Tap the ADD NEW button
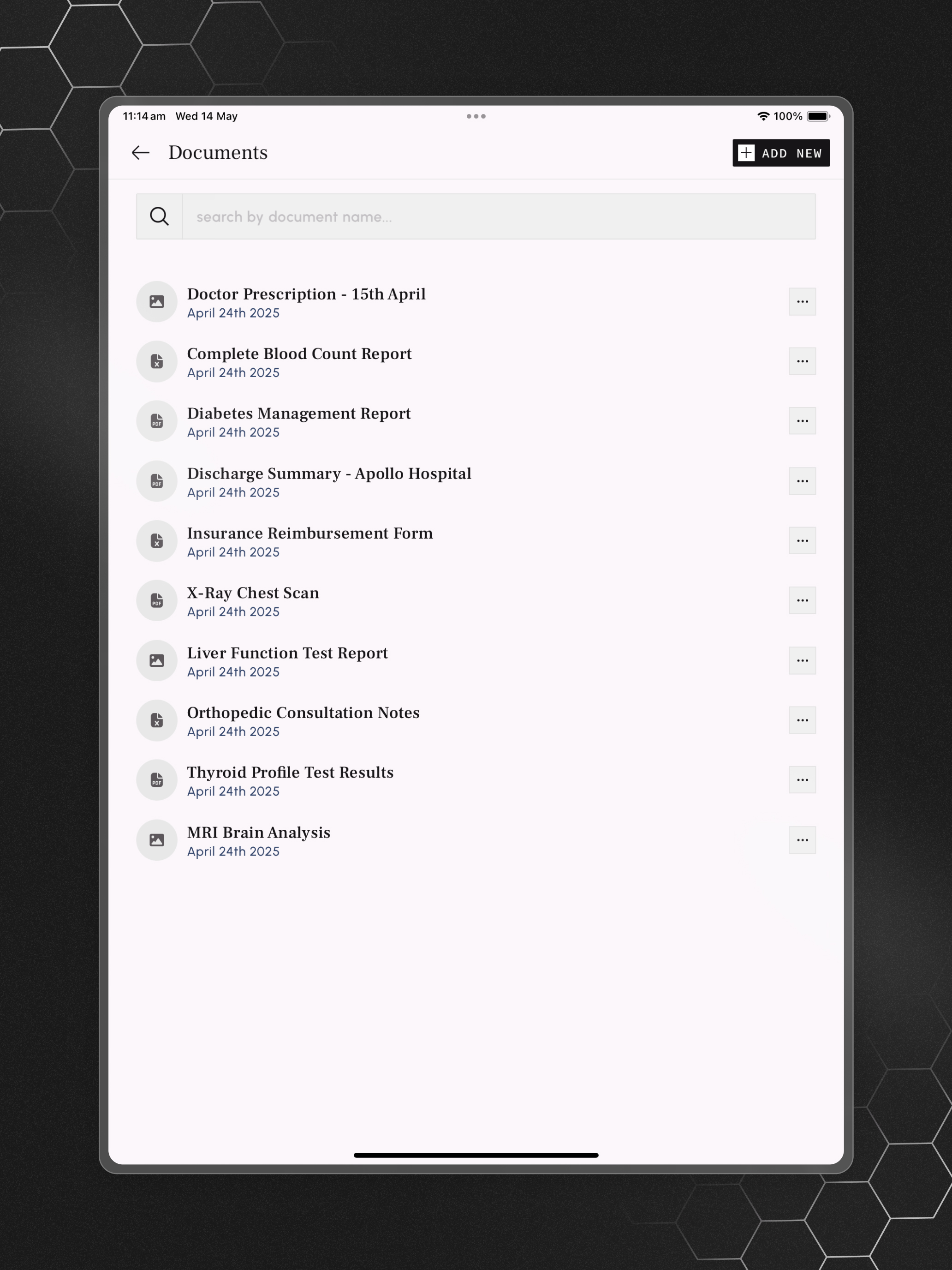 tap(781, 153)
